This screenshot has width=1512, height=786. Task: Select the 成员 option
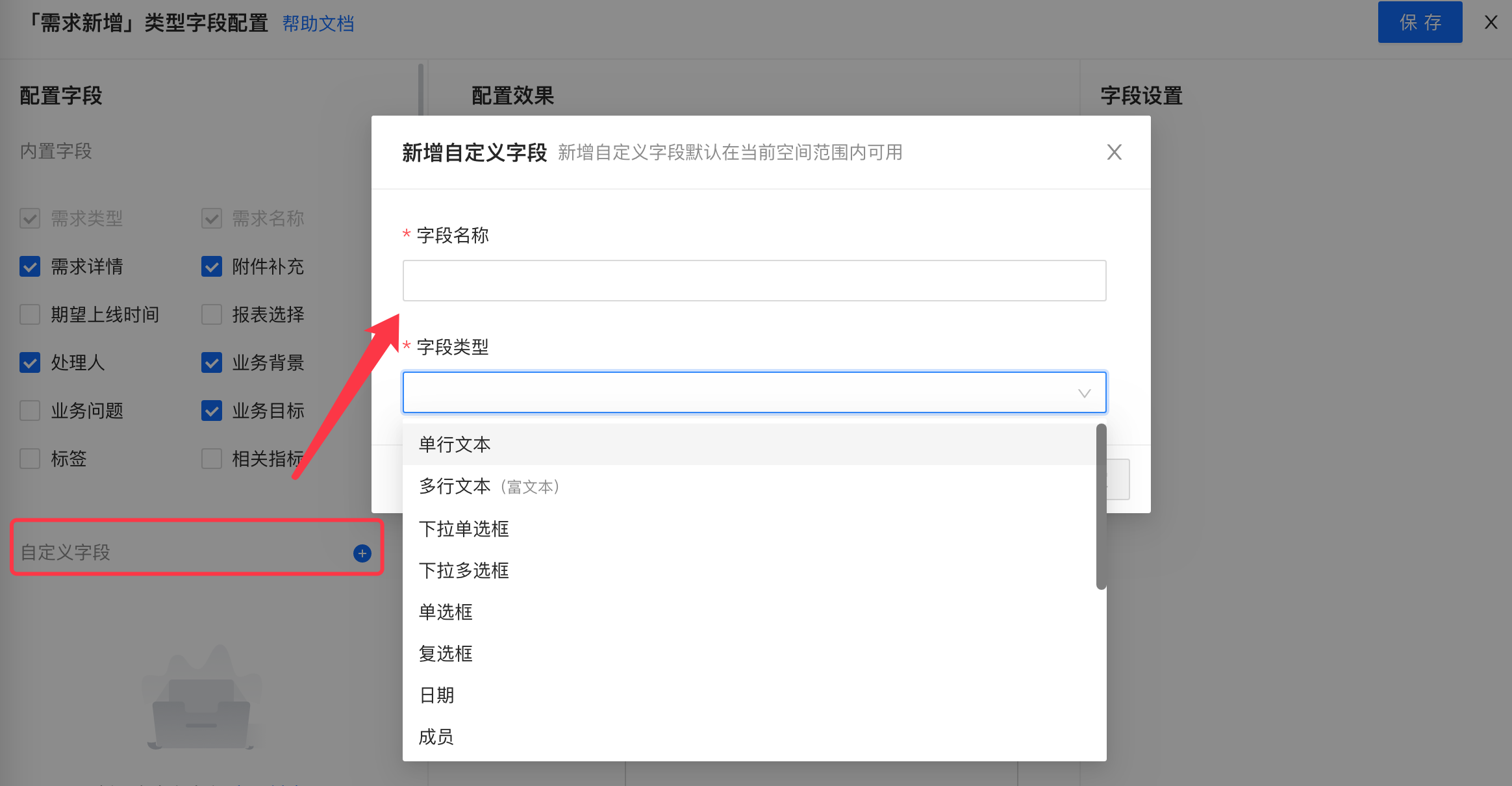coord(436,737)
